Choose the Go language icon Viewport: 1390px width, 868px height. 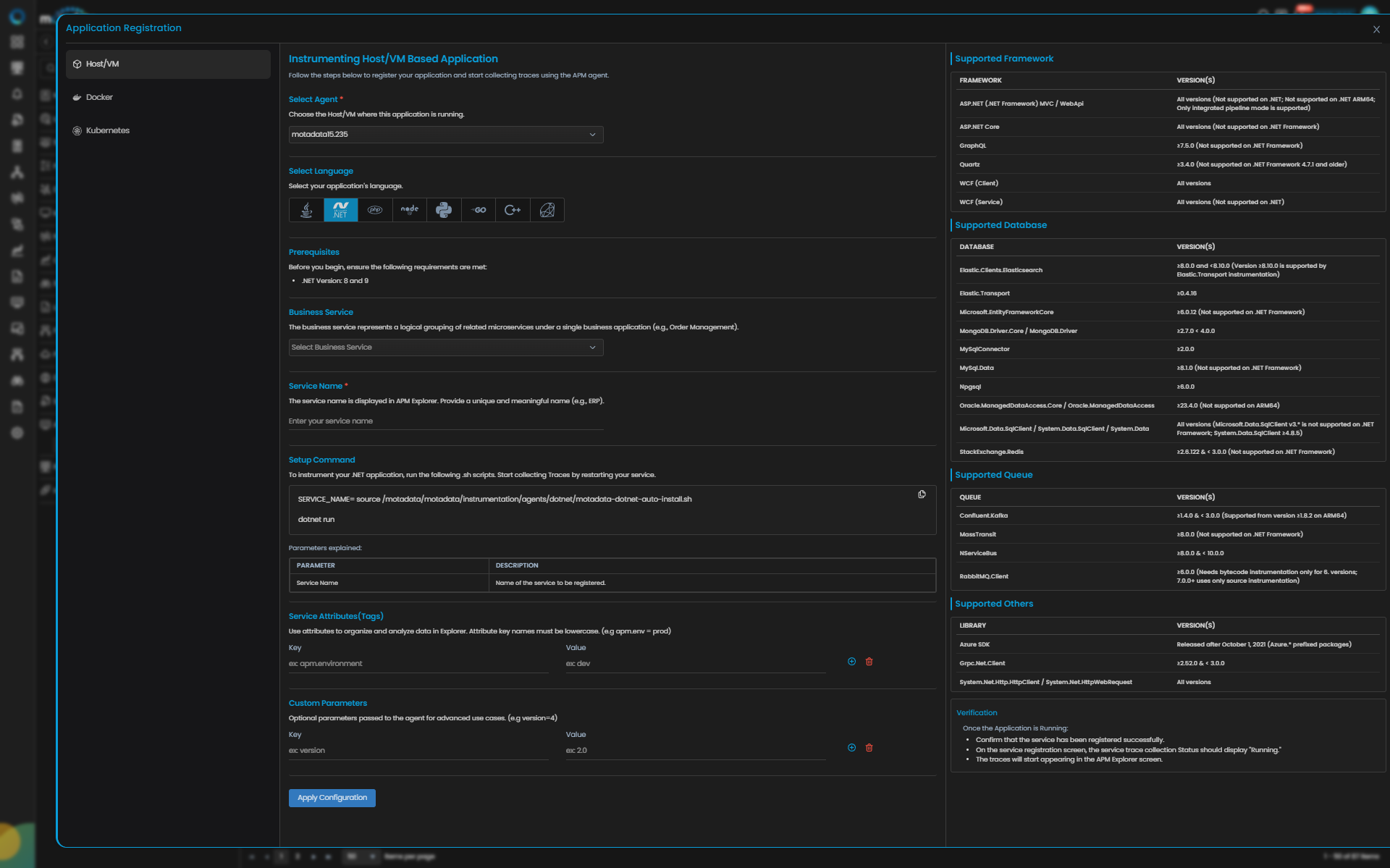[x=479, y=210]
